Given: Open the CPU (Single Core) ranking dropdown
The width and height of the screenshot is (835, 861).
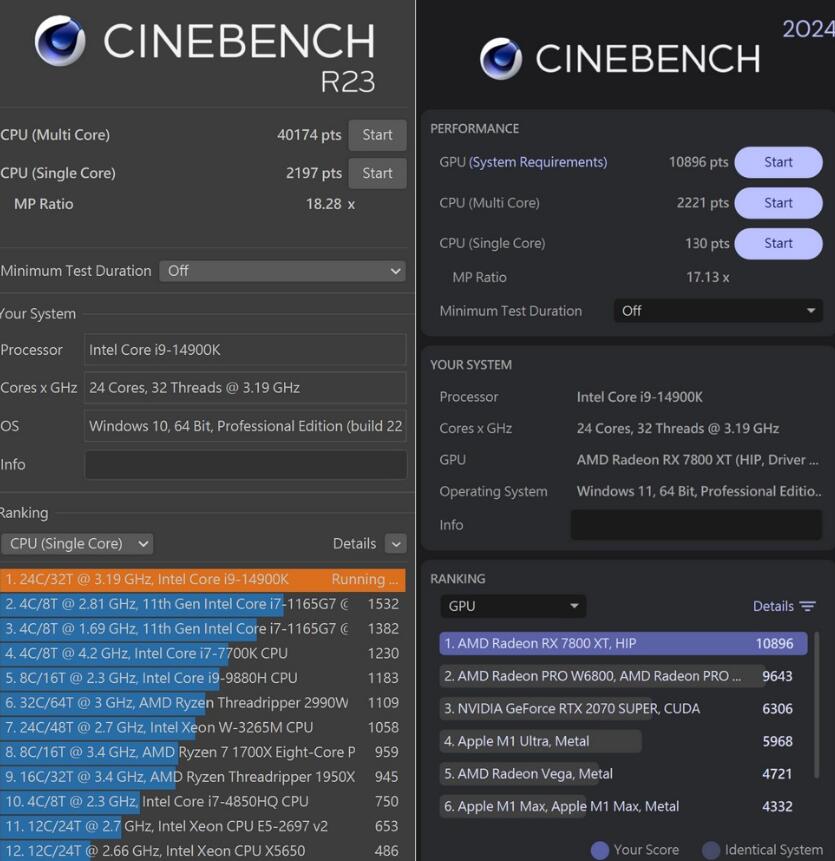Looking at the screenshot, I should click(77, 544).
